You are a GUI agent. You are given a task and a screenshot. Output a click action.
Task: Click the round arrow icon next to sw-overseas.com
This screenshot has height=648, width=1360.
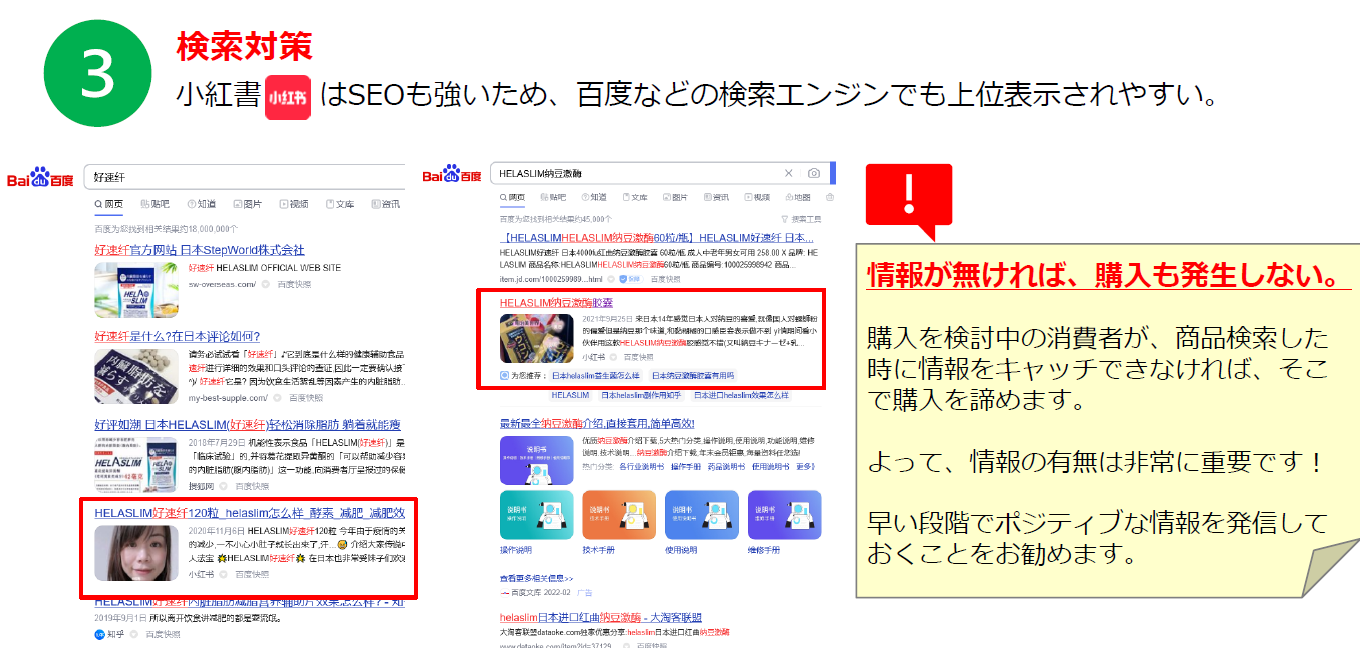(265, 284)
